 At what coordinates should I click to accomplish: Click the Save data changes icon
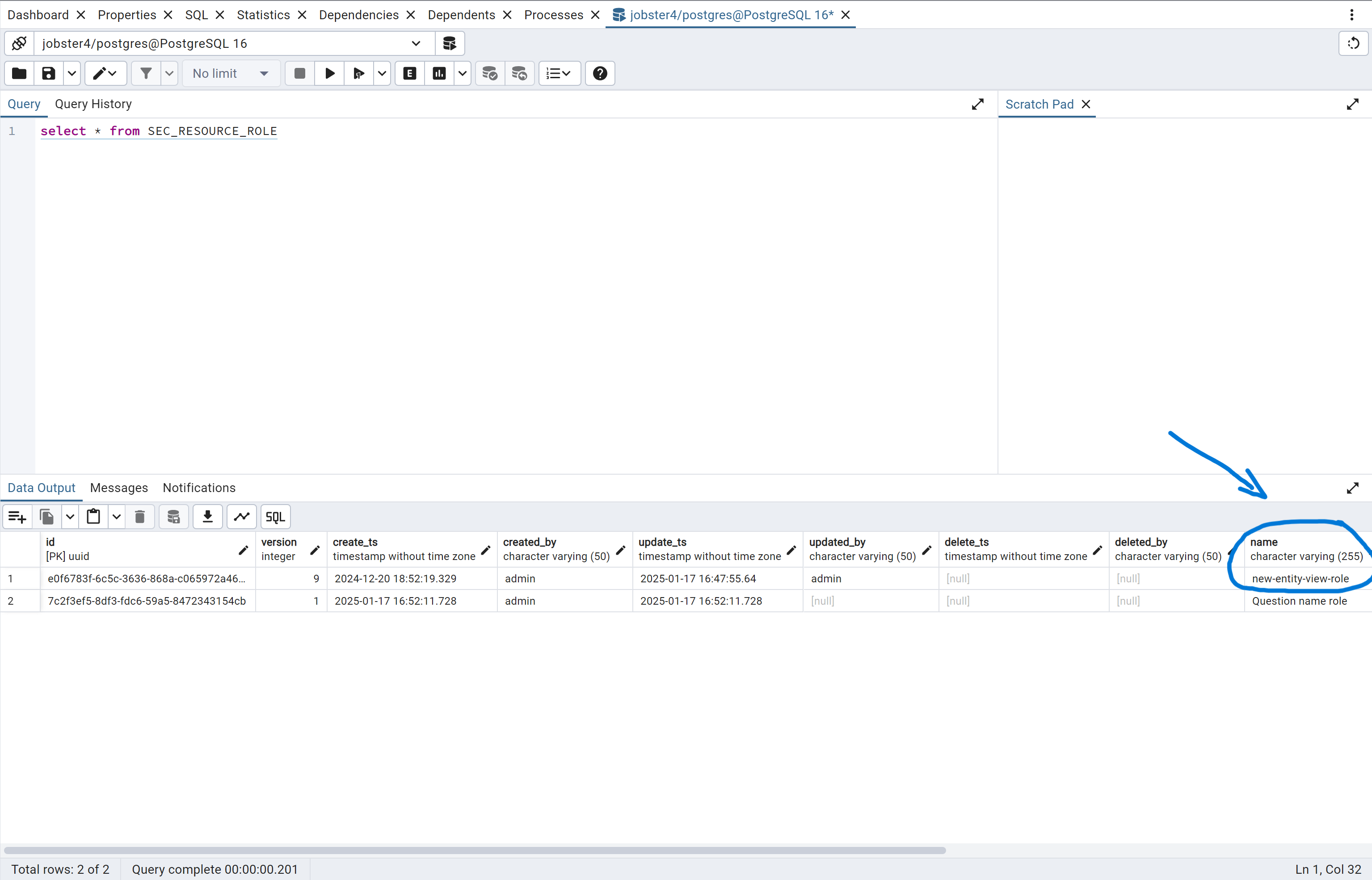tap(174, 517)
